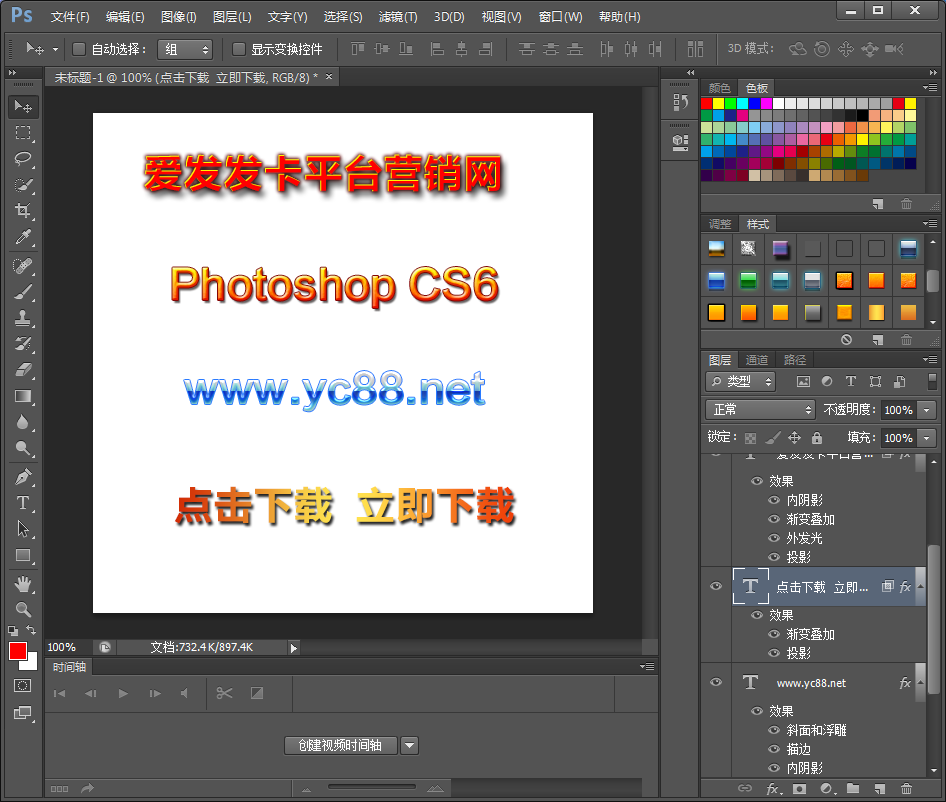Activate the Hand tool
This screenshot has height=802, width=946.
23,584
